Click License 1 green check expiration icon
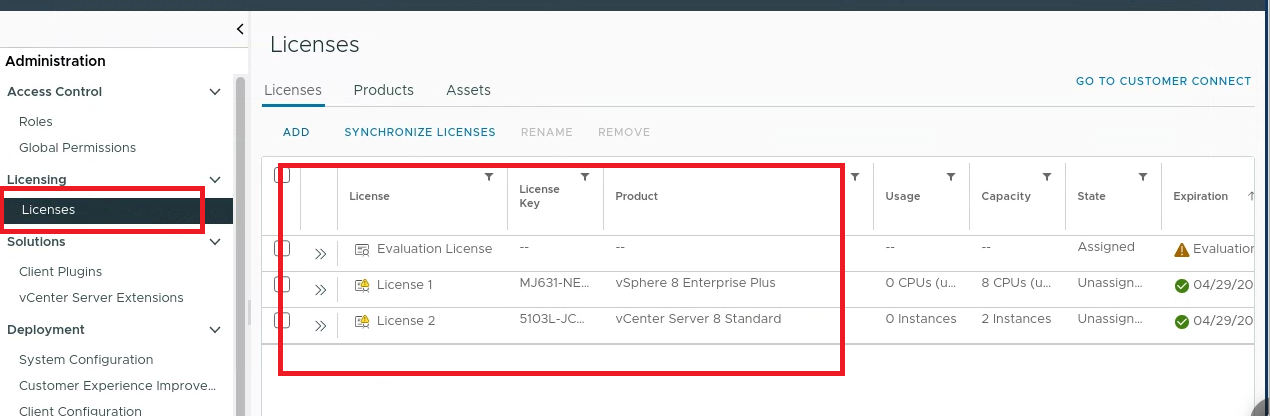Image resolution: width=1270 pixels, height=416 pixels. point(1182,285)
